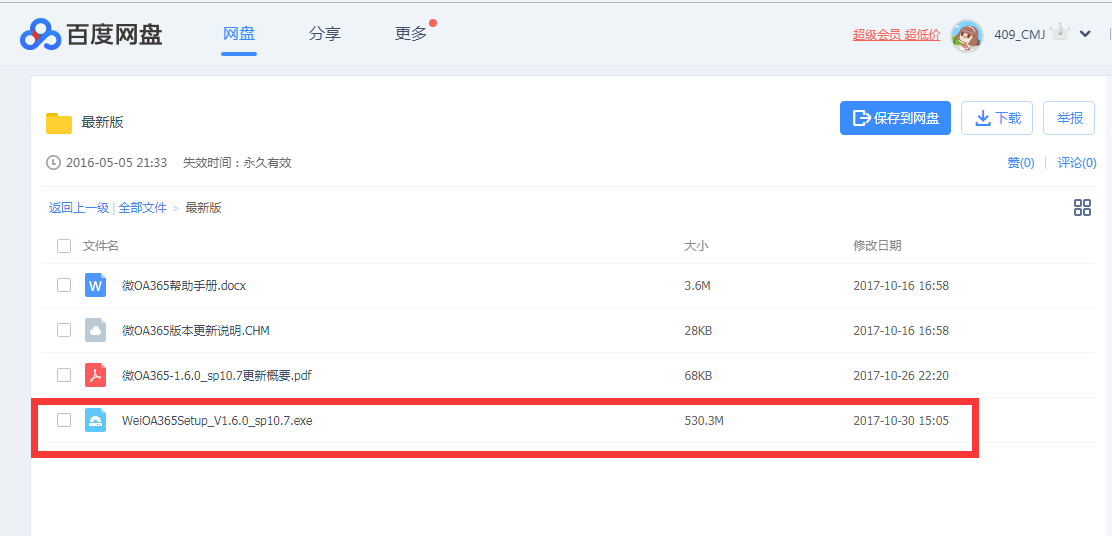
Task: Click the clock icon beside share date
Action: 53,162
